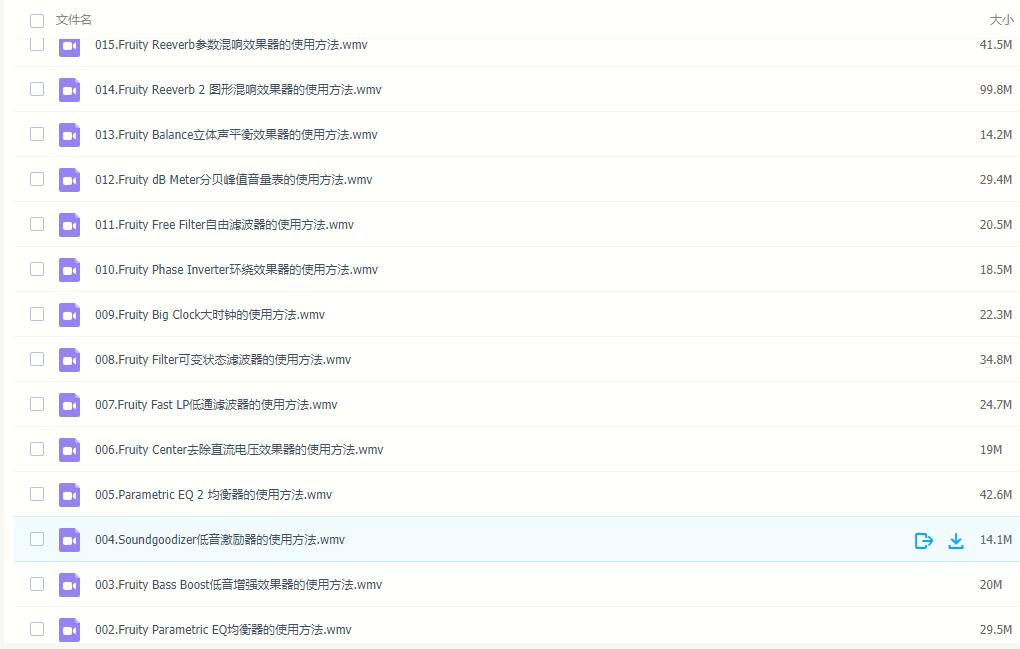Click the 29.5M size value
Image resolution: width=1020 pixels, height=649 pixels.
(x=996, y=629)
